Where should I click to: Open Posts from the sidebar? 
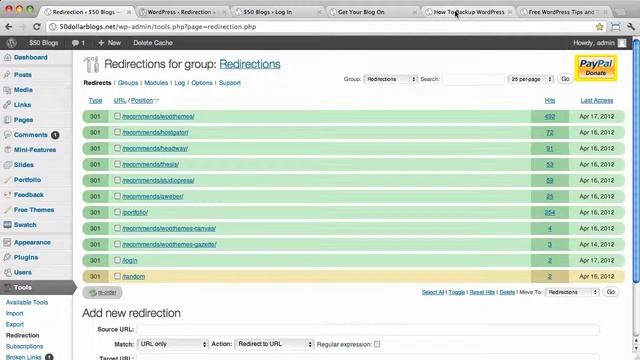22,75
